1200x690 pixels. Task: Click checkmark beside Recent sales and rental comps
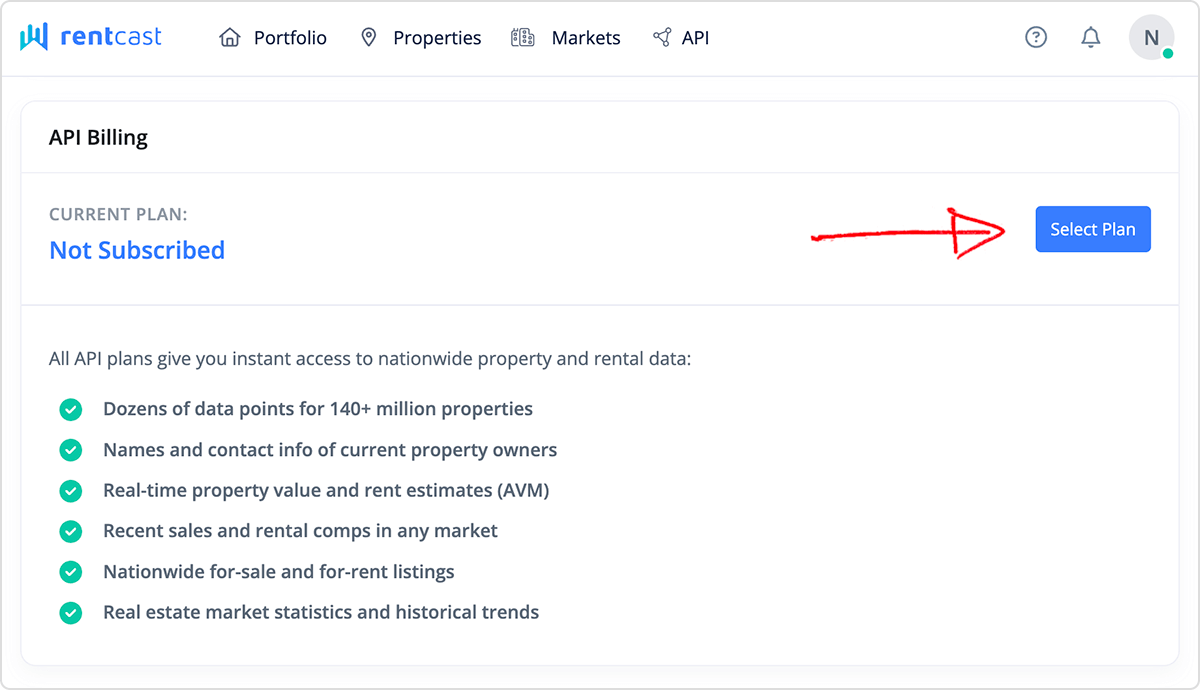(70, 531)
